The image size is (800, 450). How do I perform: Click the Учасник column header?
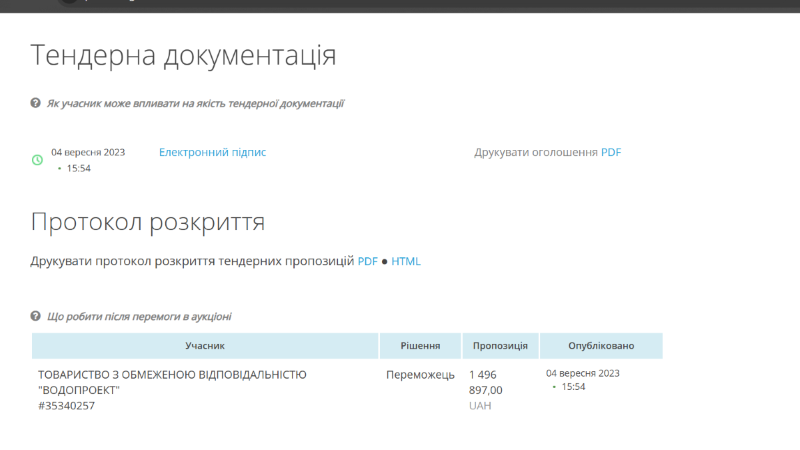(205, 346)
